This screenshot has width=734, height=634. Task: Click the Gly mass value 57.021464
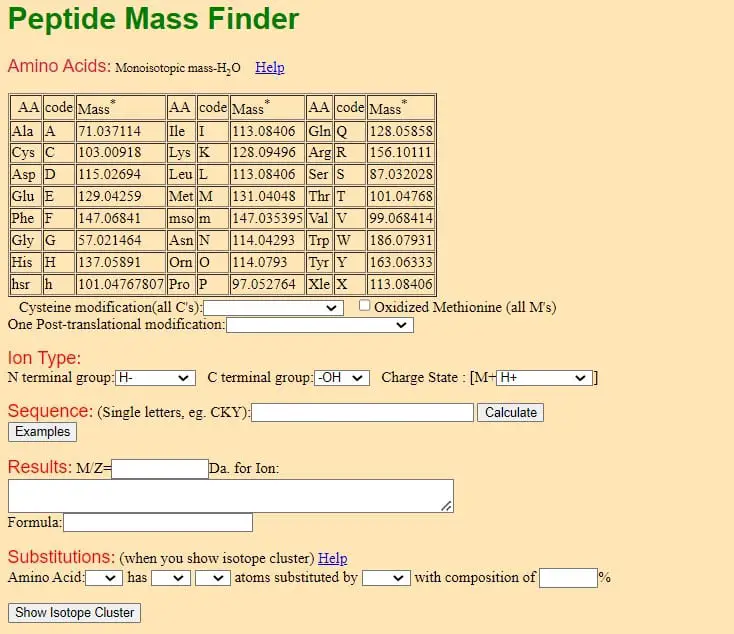(110, 241)
